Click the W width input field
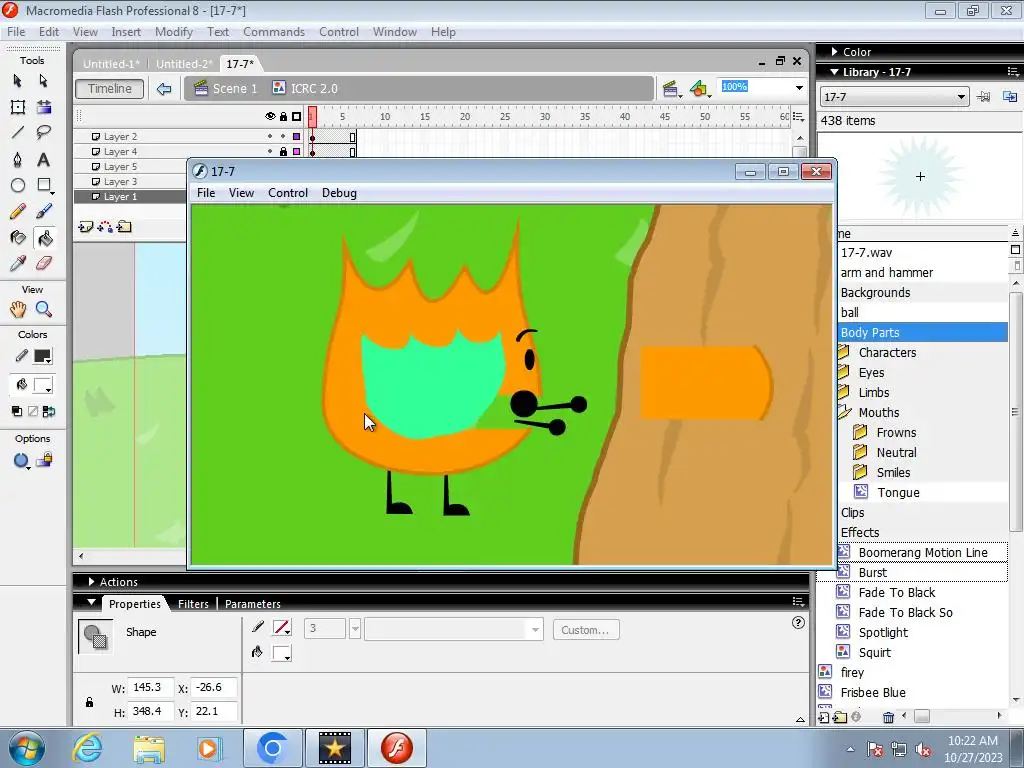The width and height of the screenshot is (1024, 768). 150,687
